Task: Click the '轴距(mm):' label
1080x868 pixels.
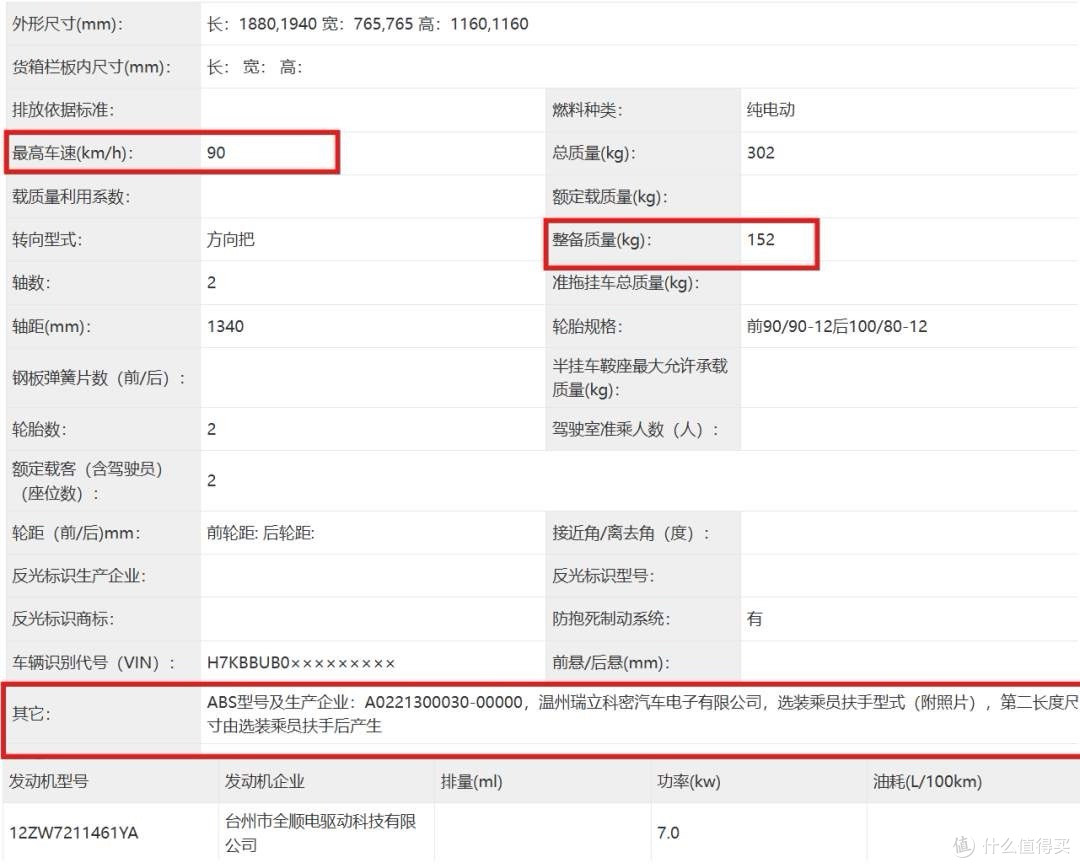Action: coord(51,327)
